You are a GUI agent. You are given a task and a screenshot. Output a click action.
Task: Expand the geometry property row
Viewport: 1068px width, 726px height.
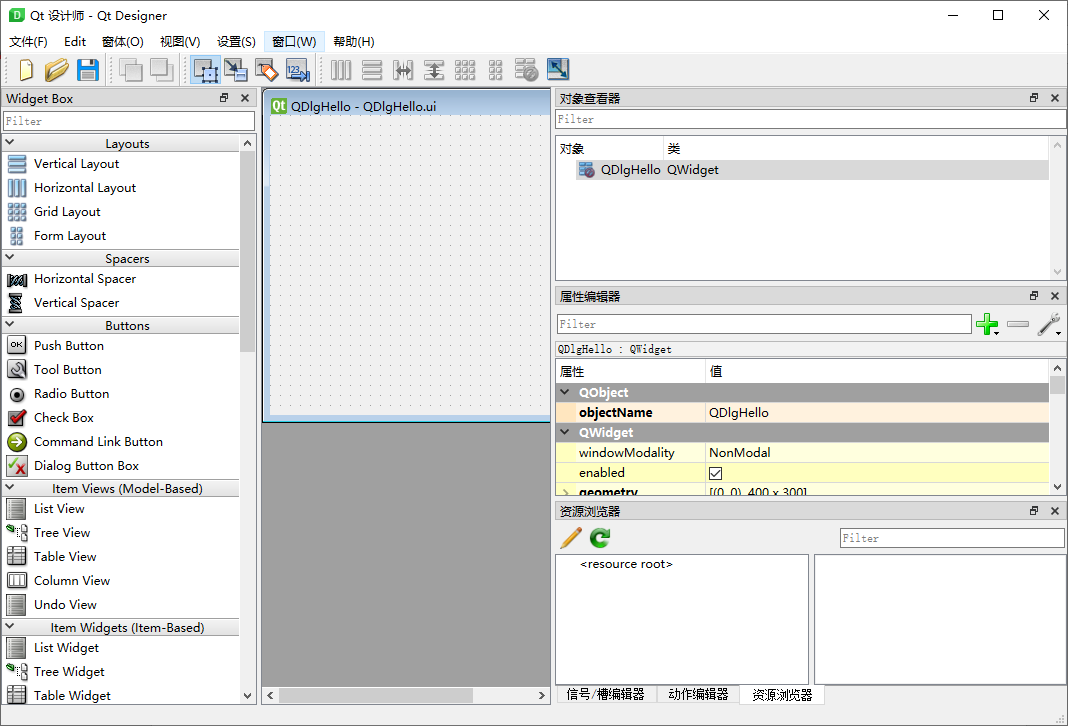click(565, 493)
